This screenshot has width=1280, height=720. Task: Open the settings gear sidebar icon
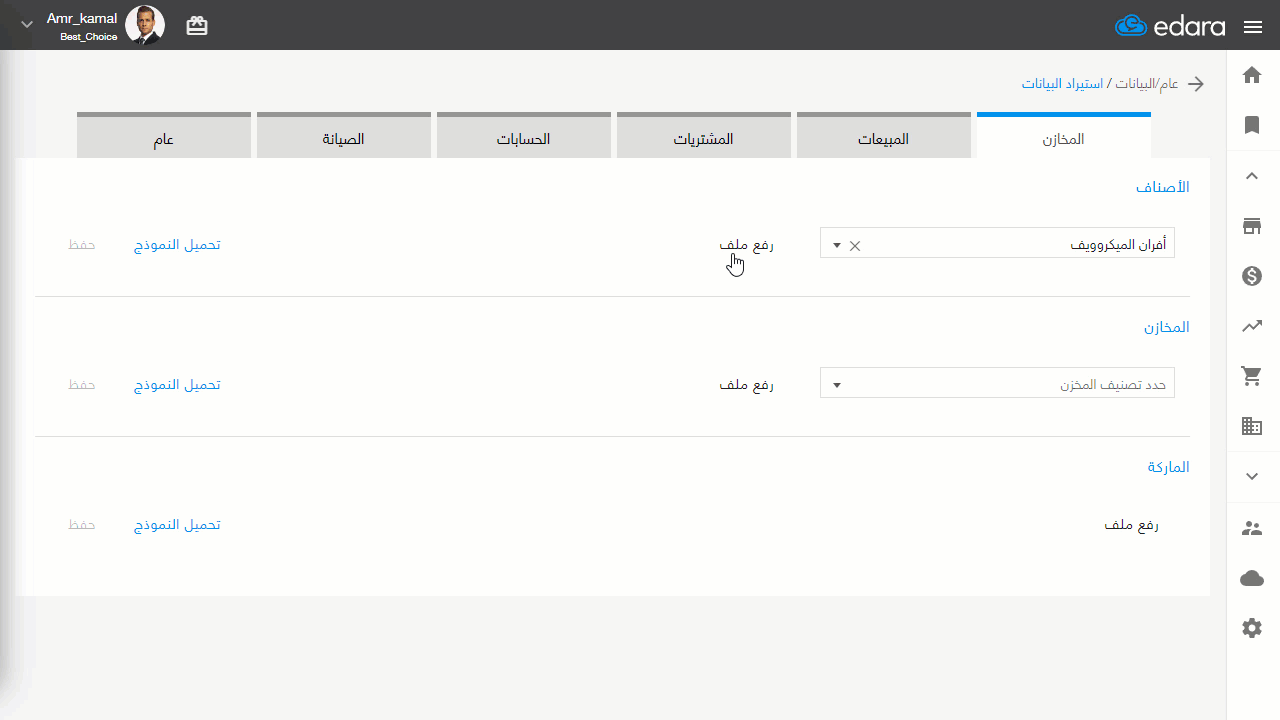point(1252,628)
